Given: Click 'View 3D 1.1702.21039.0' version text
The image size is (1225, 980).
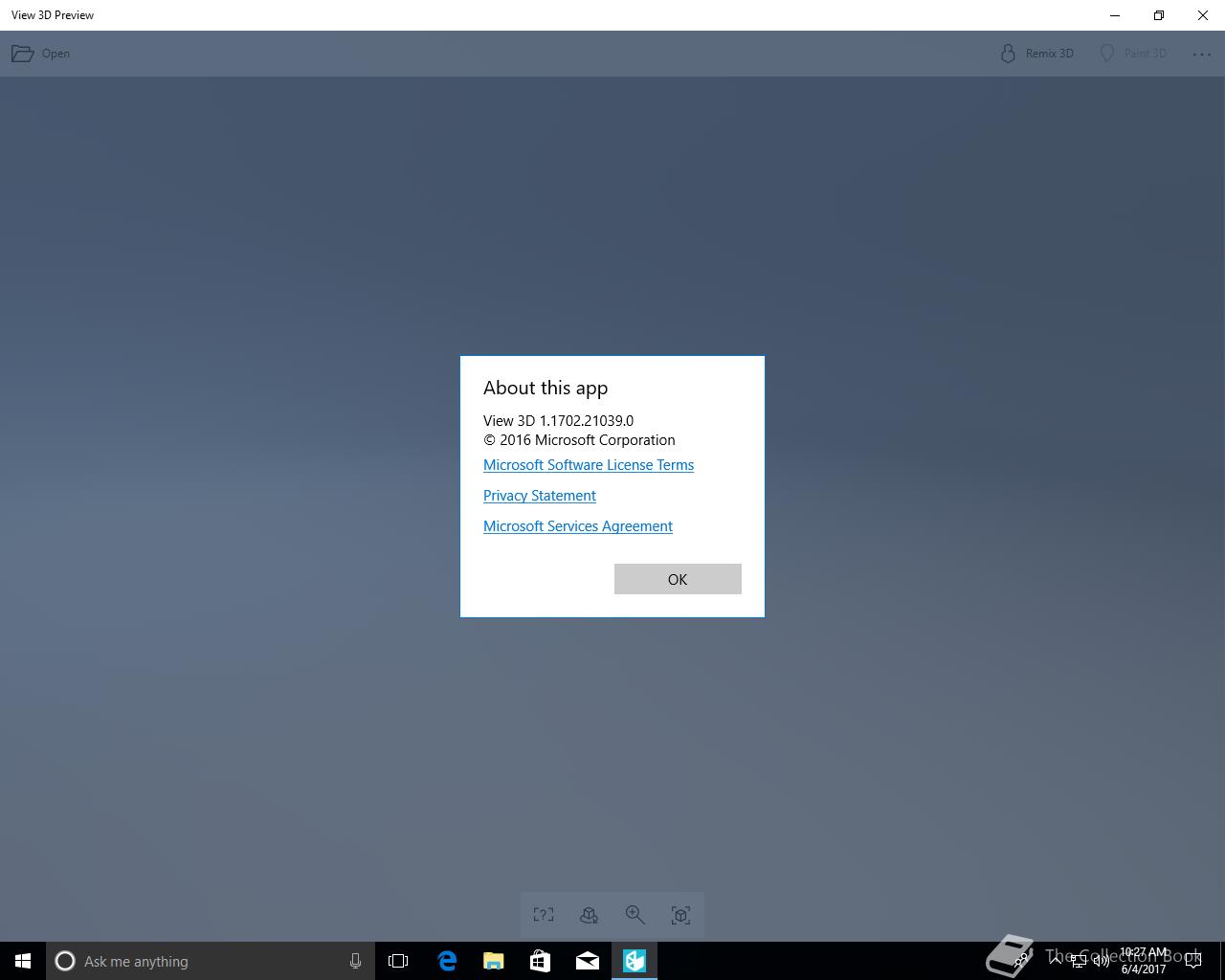Looking at the screenshot, I should click(558, 420).
